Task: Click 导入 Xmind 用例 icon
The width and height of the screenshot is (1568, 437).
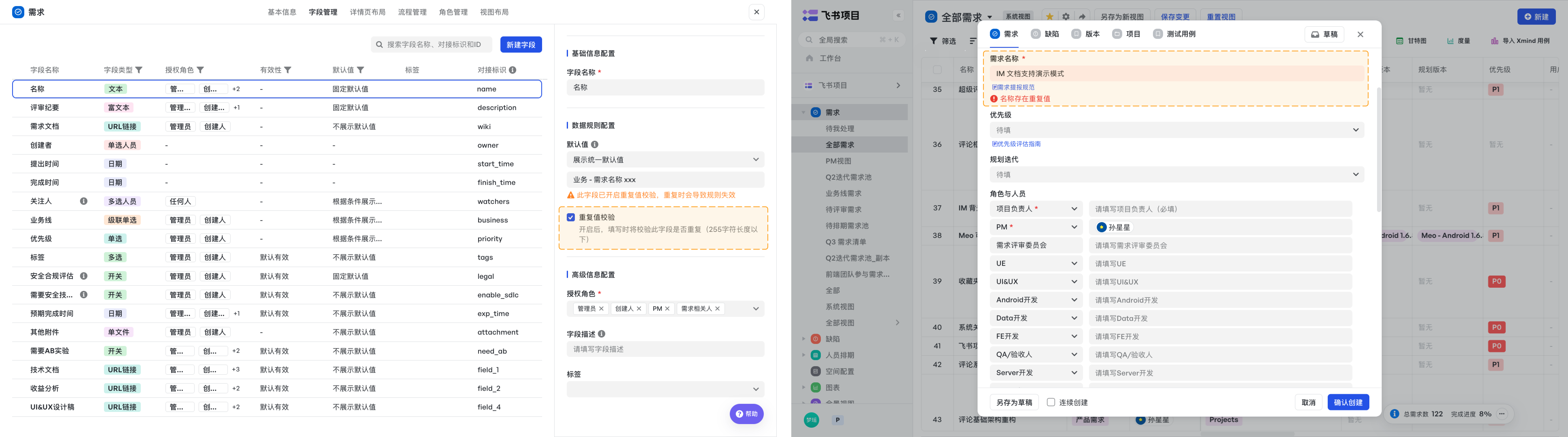Action: point(1494,41)
